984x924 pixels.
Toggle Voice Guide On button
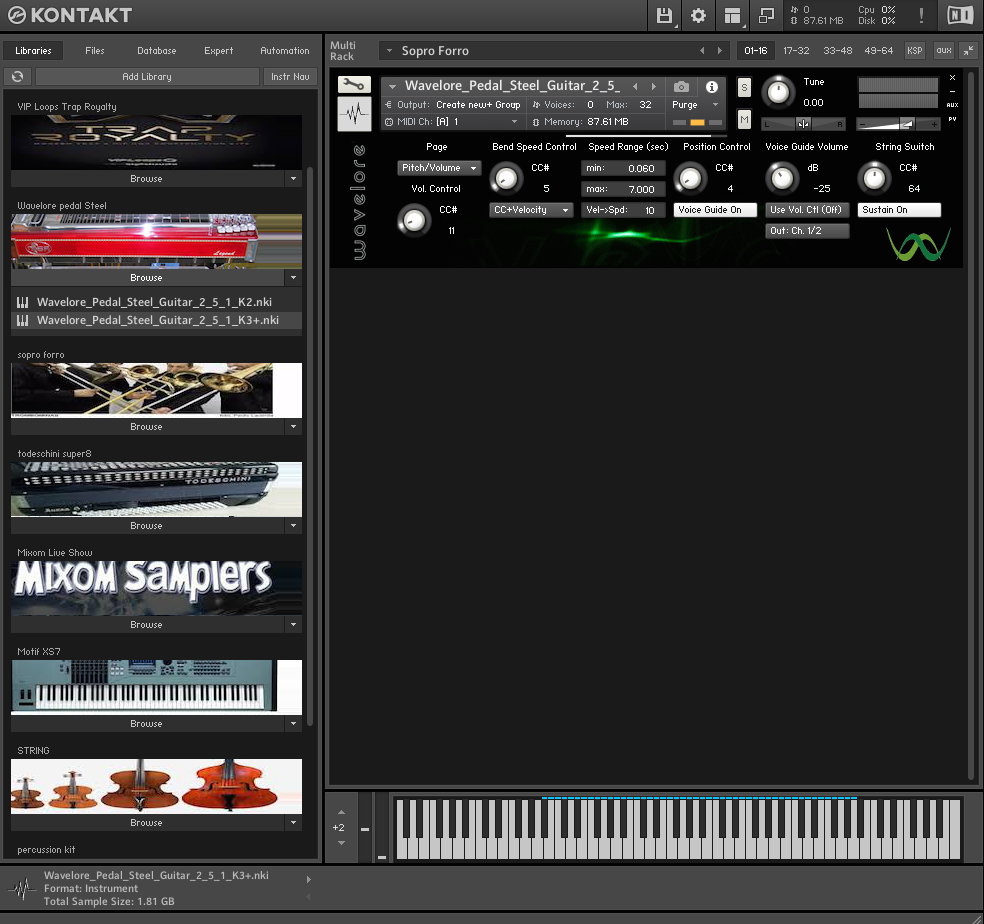pyautogui.click(x=715, y=210)
